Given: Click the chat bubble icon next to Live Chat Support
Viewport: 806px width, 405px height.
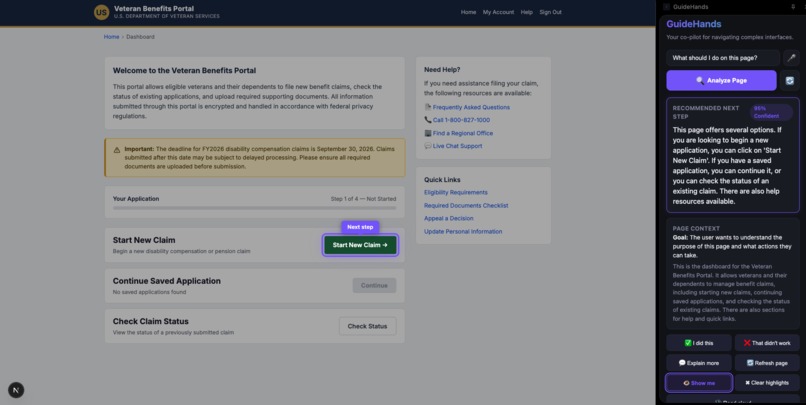Looking at the screenshot, I should [428, 146].
